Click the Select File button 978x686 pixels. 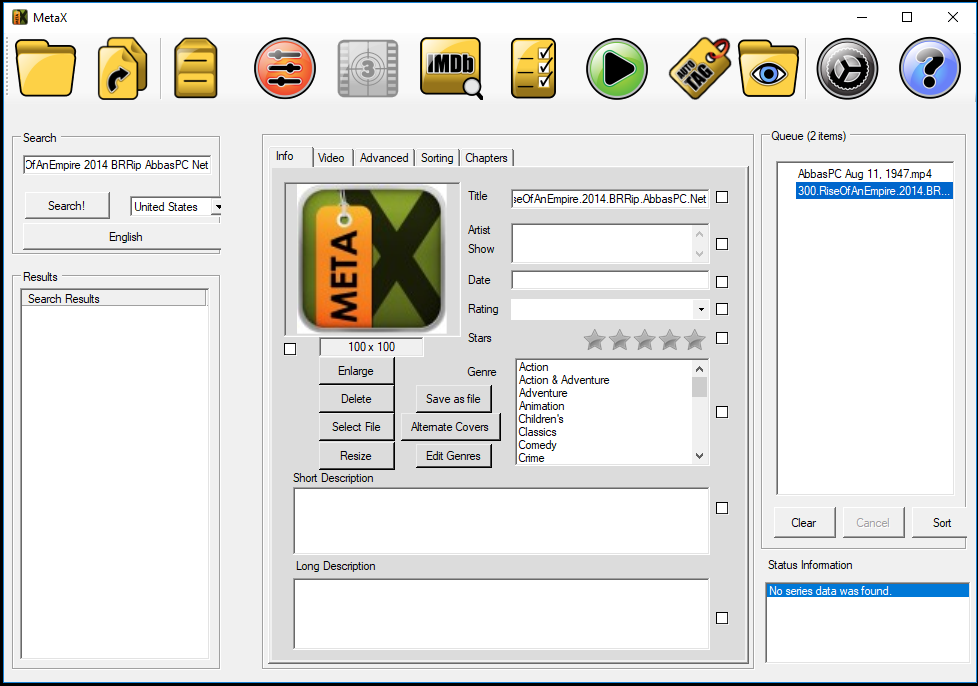[x=356, y=427]
